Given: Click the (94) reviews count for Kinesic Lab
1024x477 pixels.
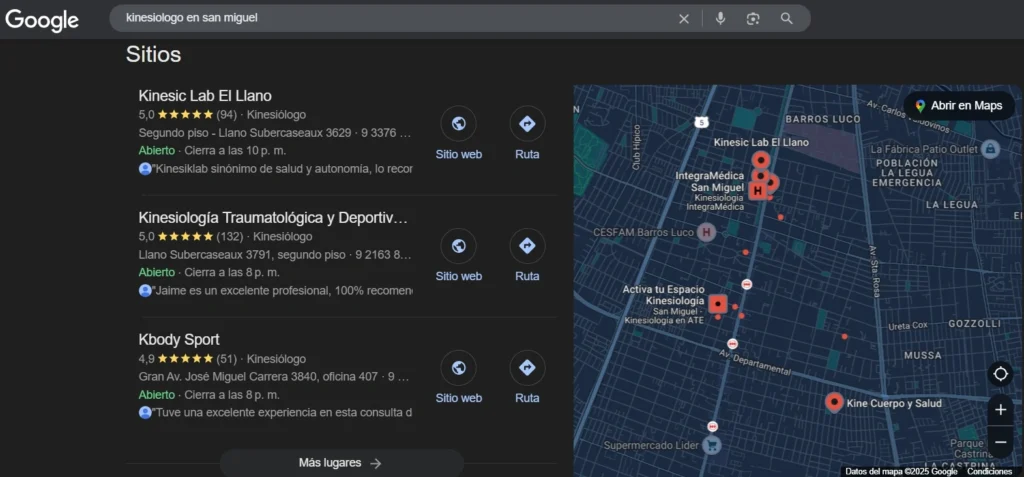Looking at the screenshot, I should point(227,115).
